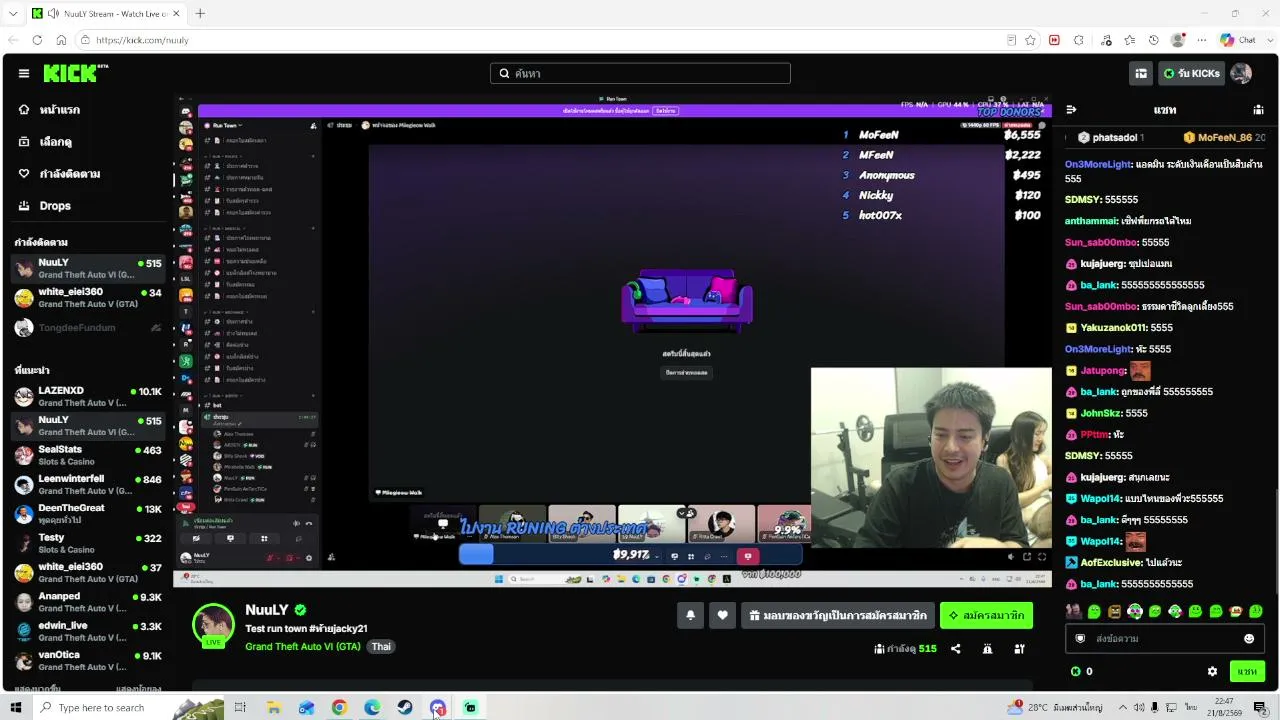
Task: Show the chat users list icon
Action: (1258, 110)
